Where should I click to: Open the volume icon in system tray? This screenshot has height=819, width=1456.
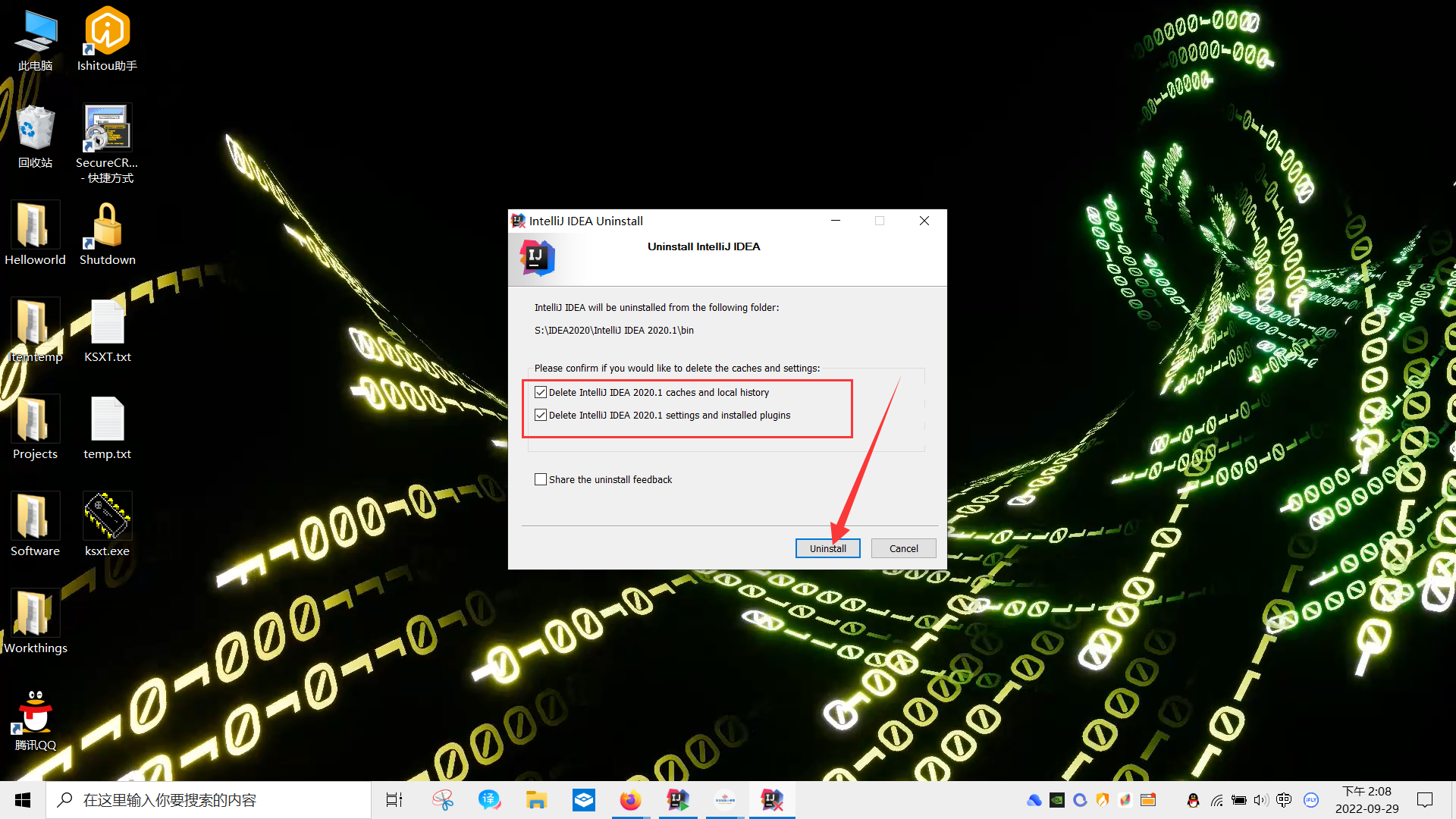(x=1260, y=800)
